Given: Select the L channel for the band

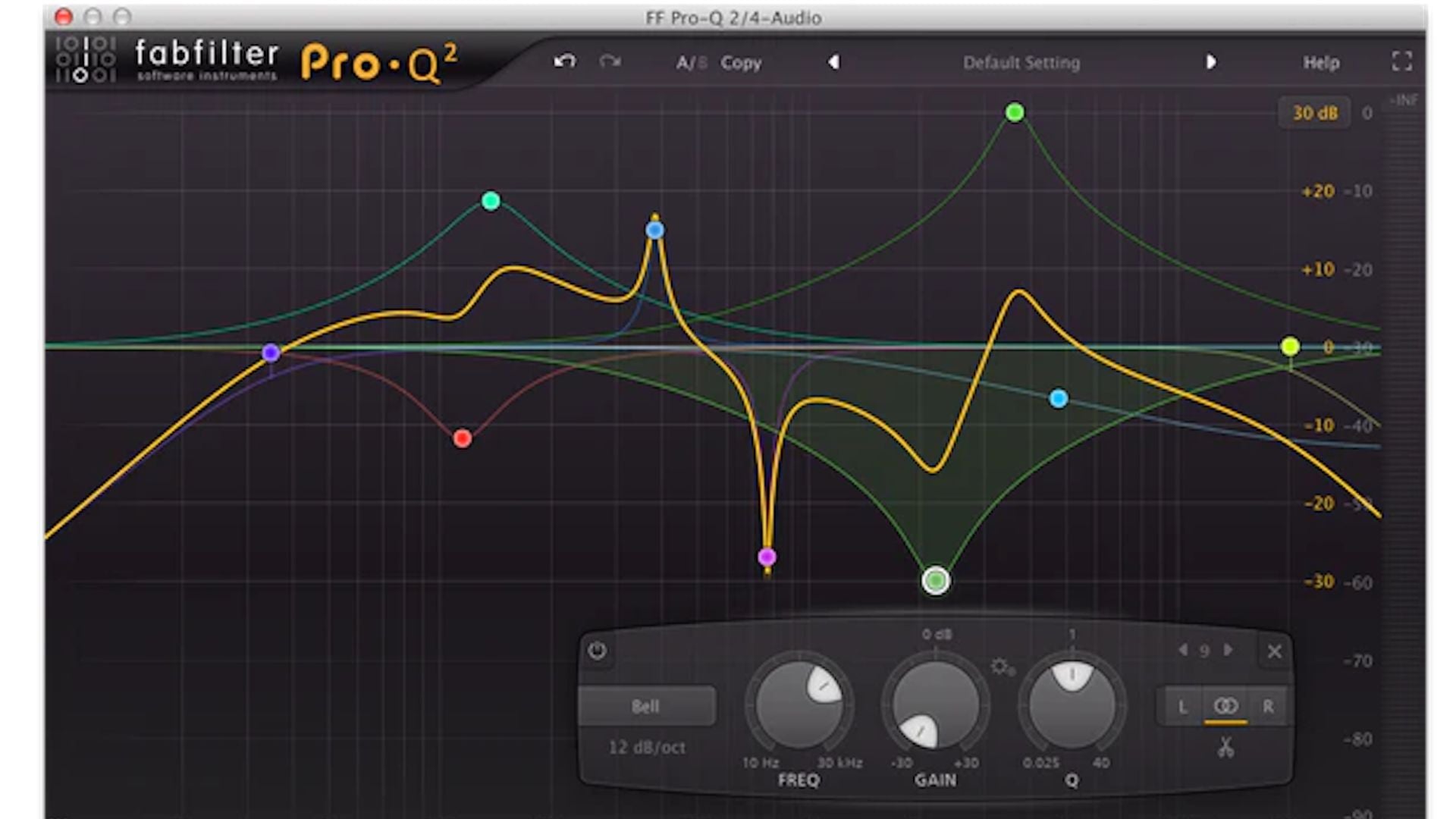Looking at the screenshot, I should pyautogui.click(x=1182, y=706).
